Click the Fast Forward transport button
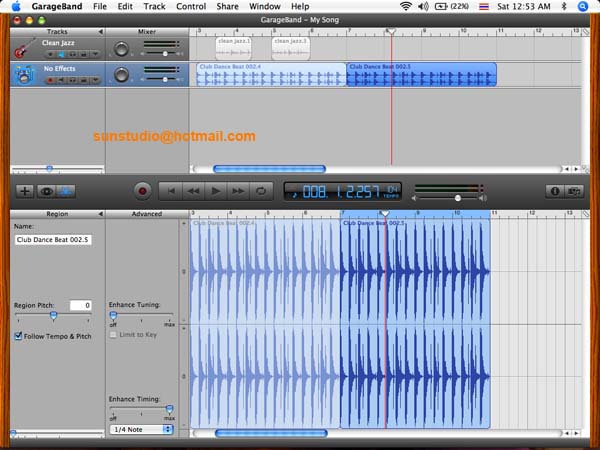 (238, 191)
